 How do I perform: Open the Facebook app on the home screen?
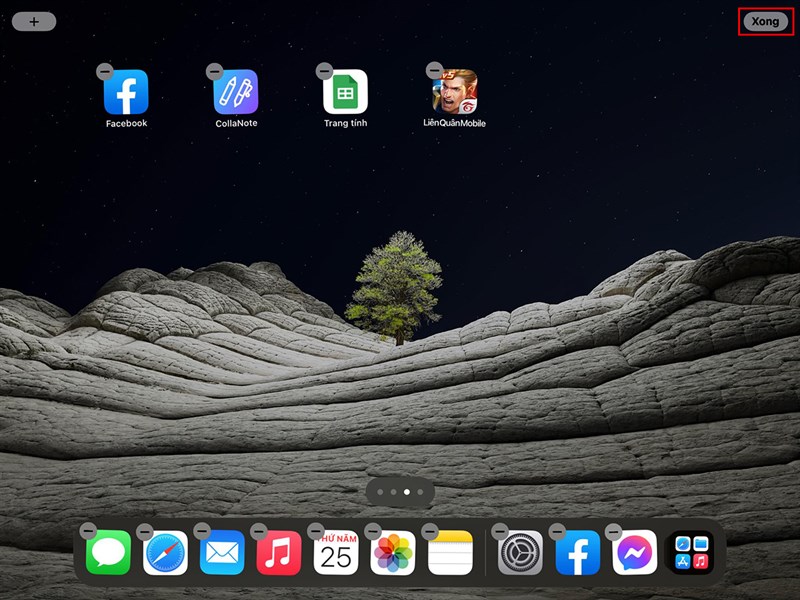[125, 91]
